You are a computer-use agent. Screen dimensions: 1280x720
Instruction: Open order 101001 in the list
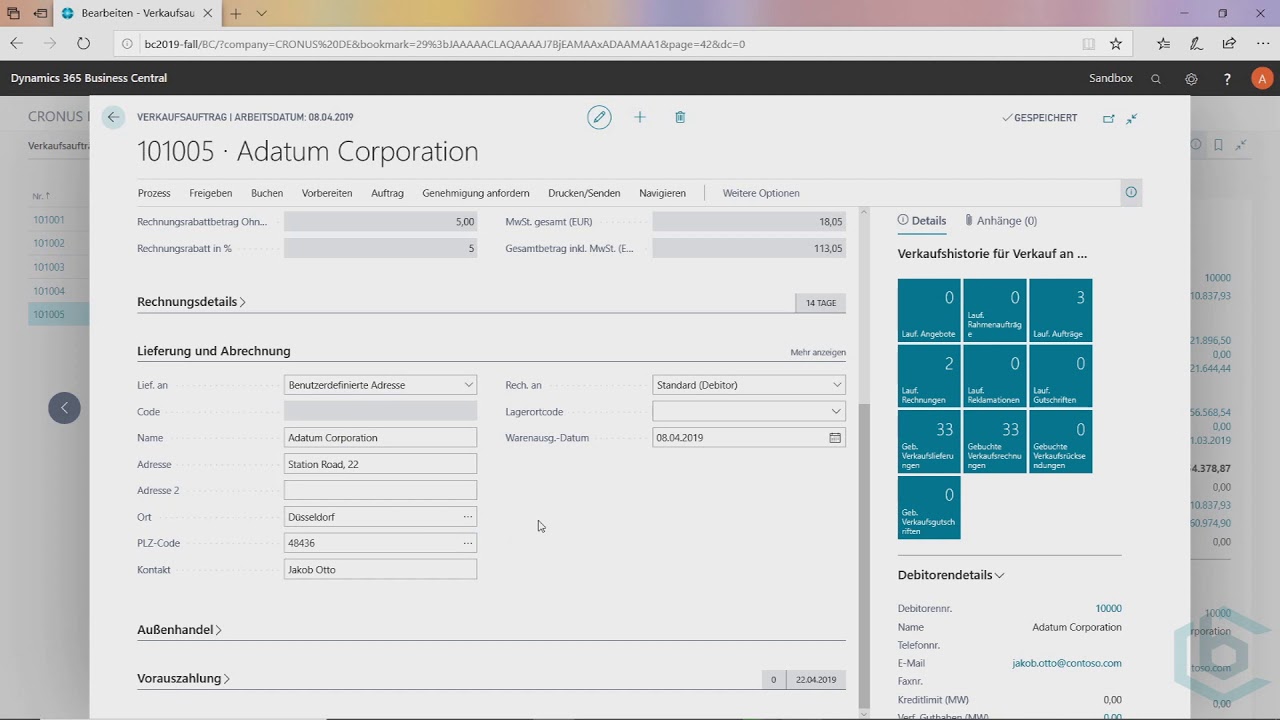(49, 220)
